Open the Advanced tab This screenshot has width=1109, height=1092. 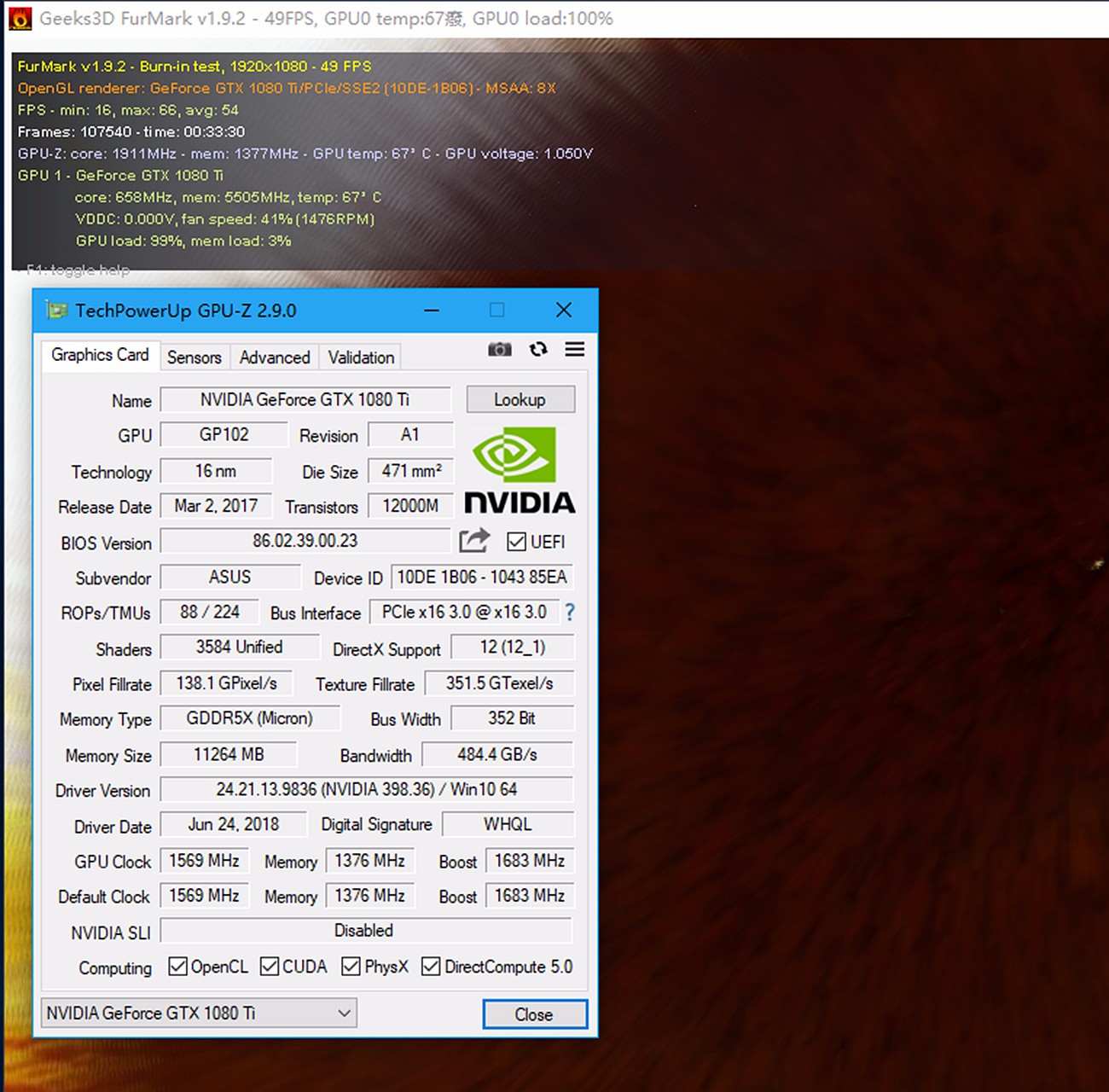point(275,357)
